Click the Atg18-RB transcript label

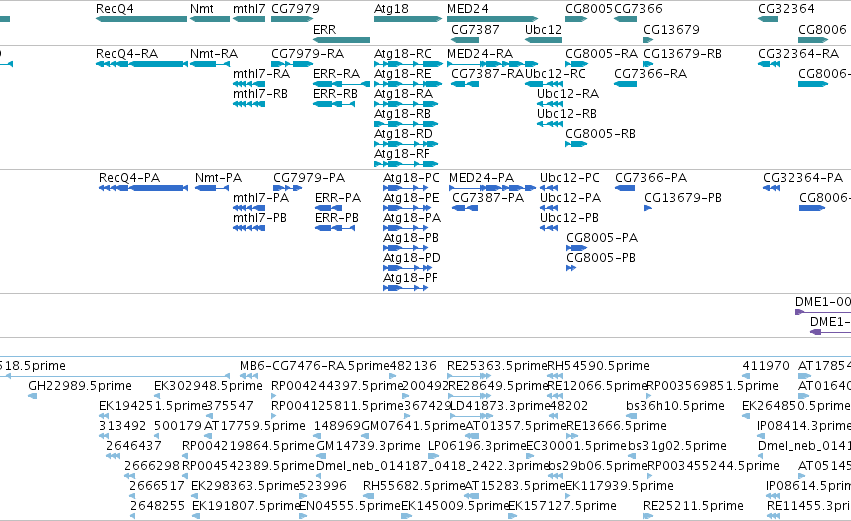pyautogui.click(x=402, y=114)
